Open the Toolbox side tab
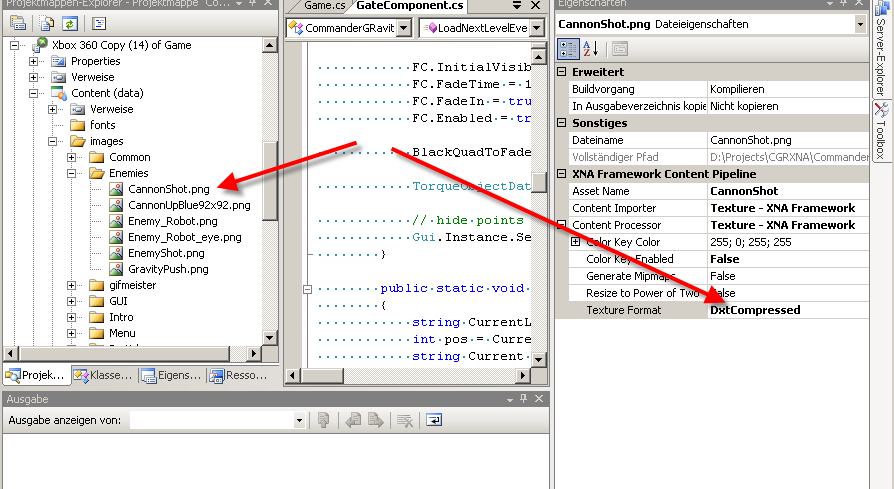The image size is (894, 489). 881,131
